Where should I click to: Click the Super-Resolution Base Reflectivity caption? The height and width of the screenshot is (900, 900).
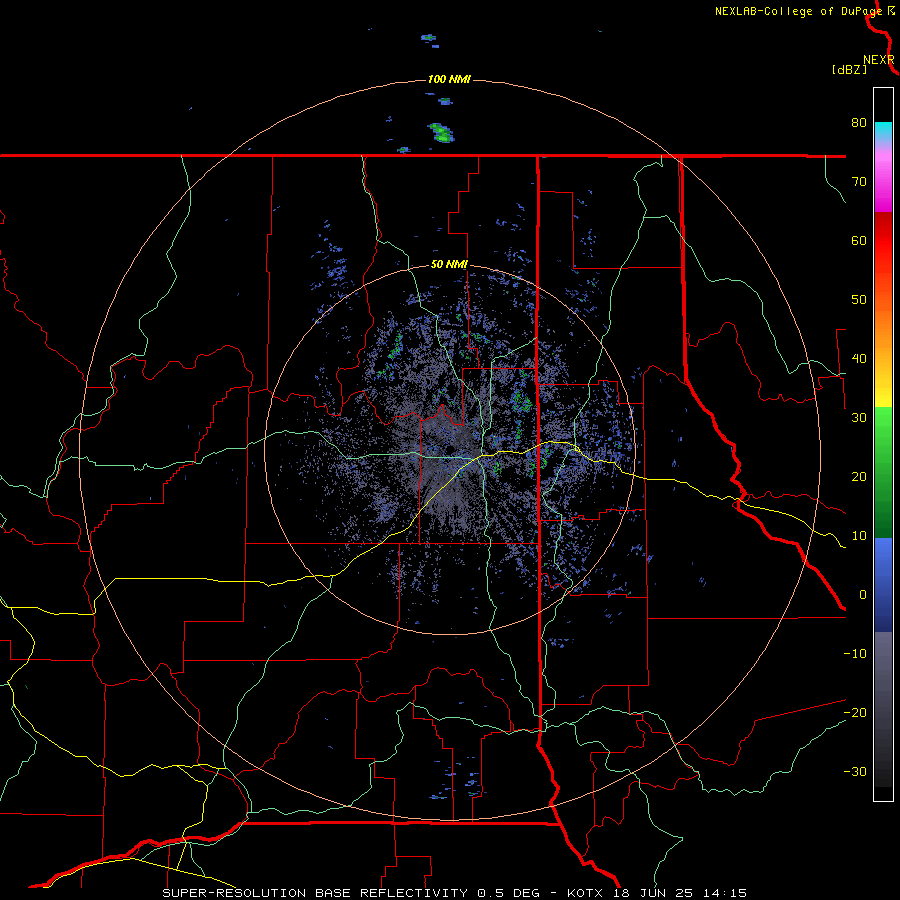click(454, 893)
